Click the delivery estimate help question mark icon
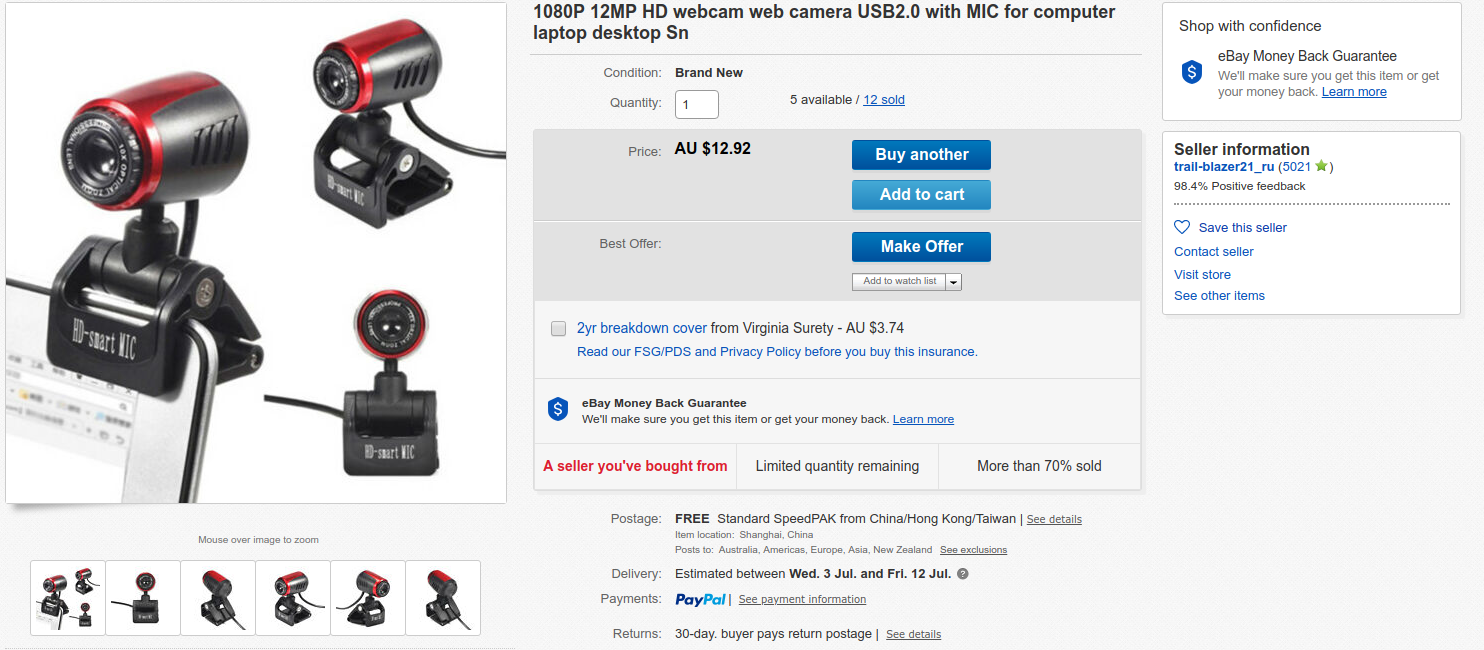 (963, 574)
